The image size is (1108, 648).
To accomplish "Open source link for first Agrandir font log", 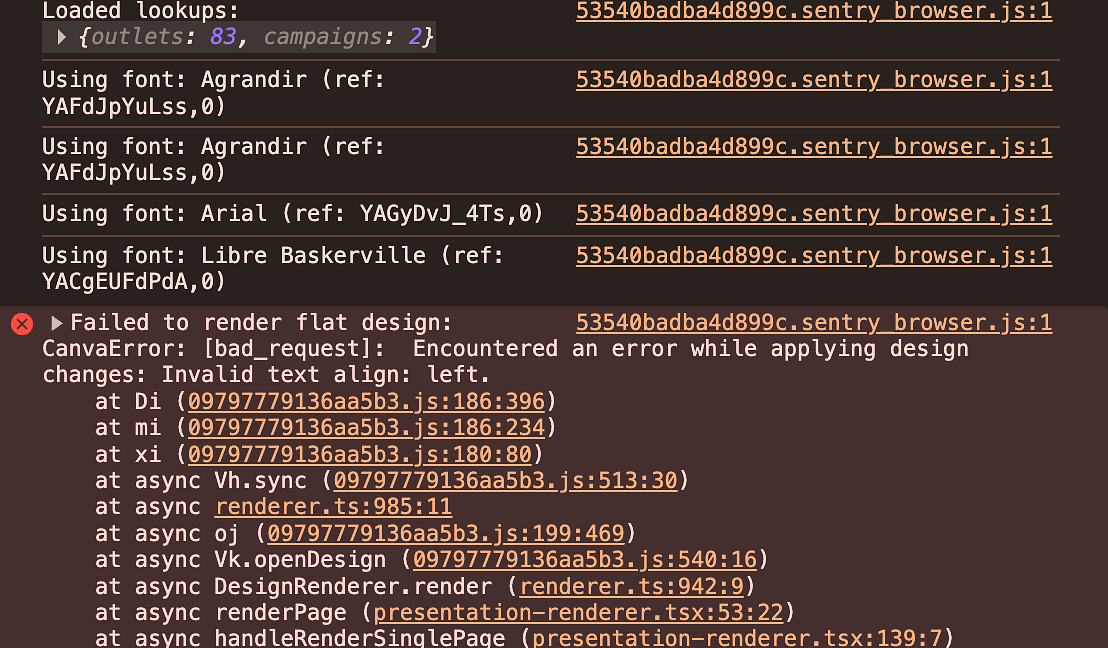I will click(814, 80).
